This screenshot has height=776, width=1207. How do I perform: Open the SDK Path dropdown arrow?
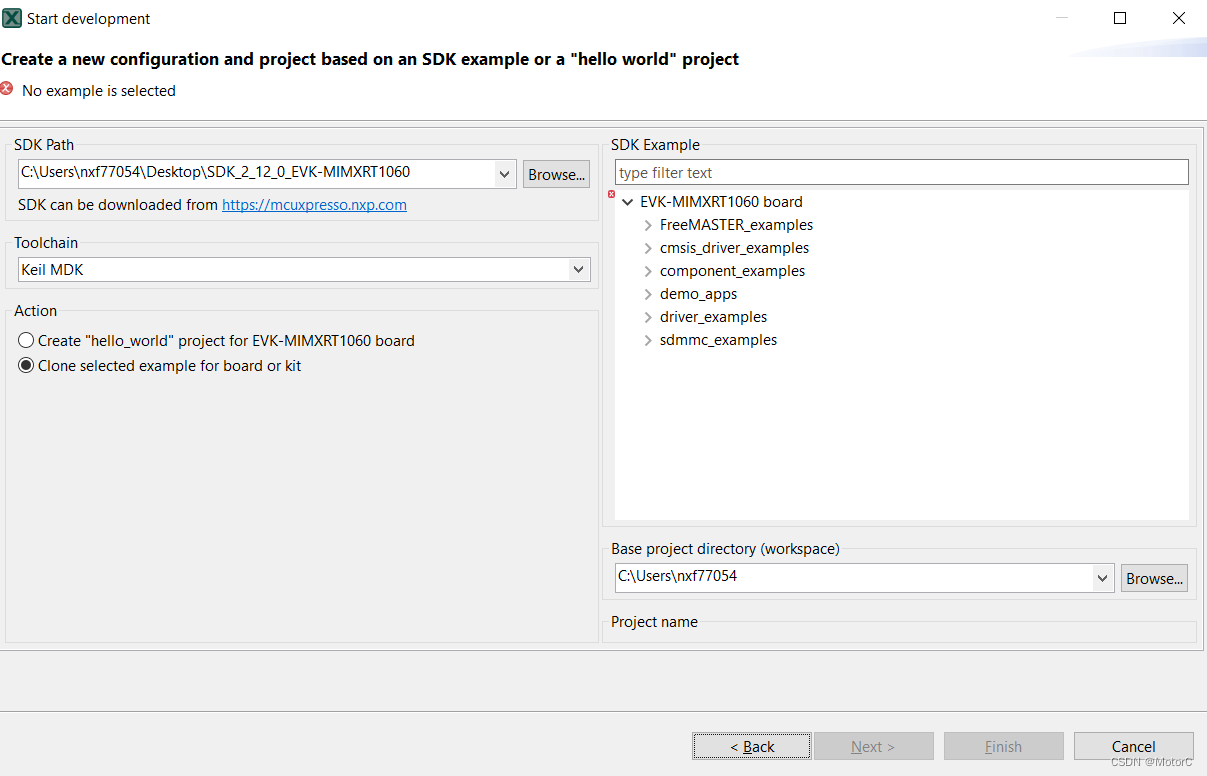pos(506,174)
